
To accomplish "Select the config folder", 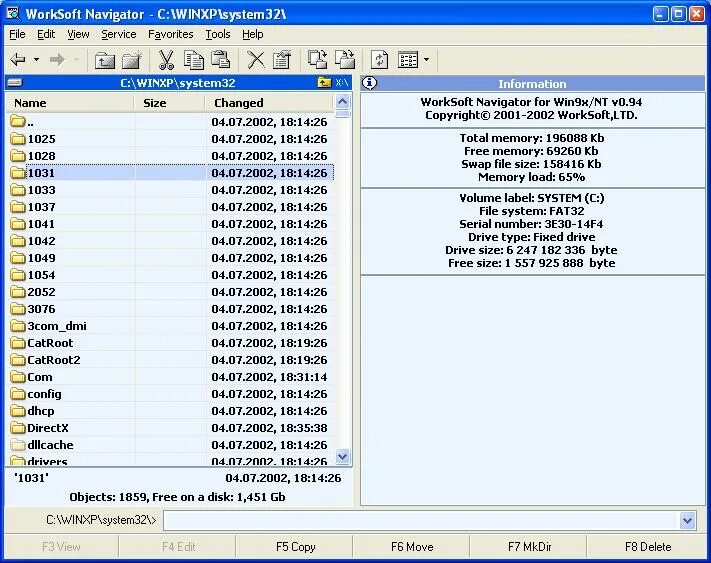I will [x=170, y=394].
